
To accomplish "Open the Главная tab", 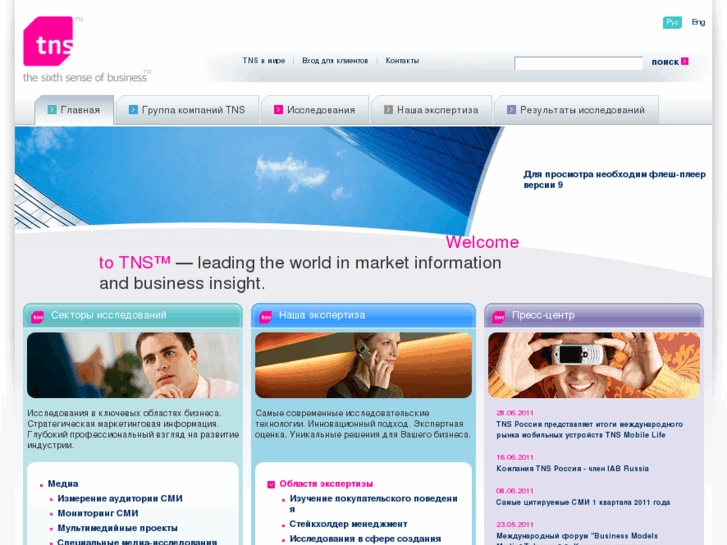I will tap(74, 110).
